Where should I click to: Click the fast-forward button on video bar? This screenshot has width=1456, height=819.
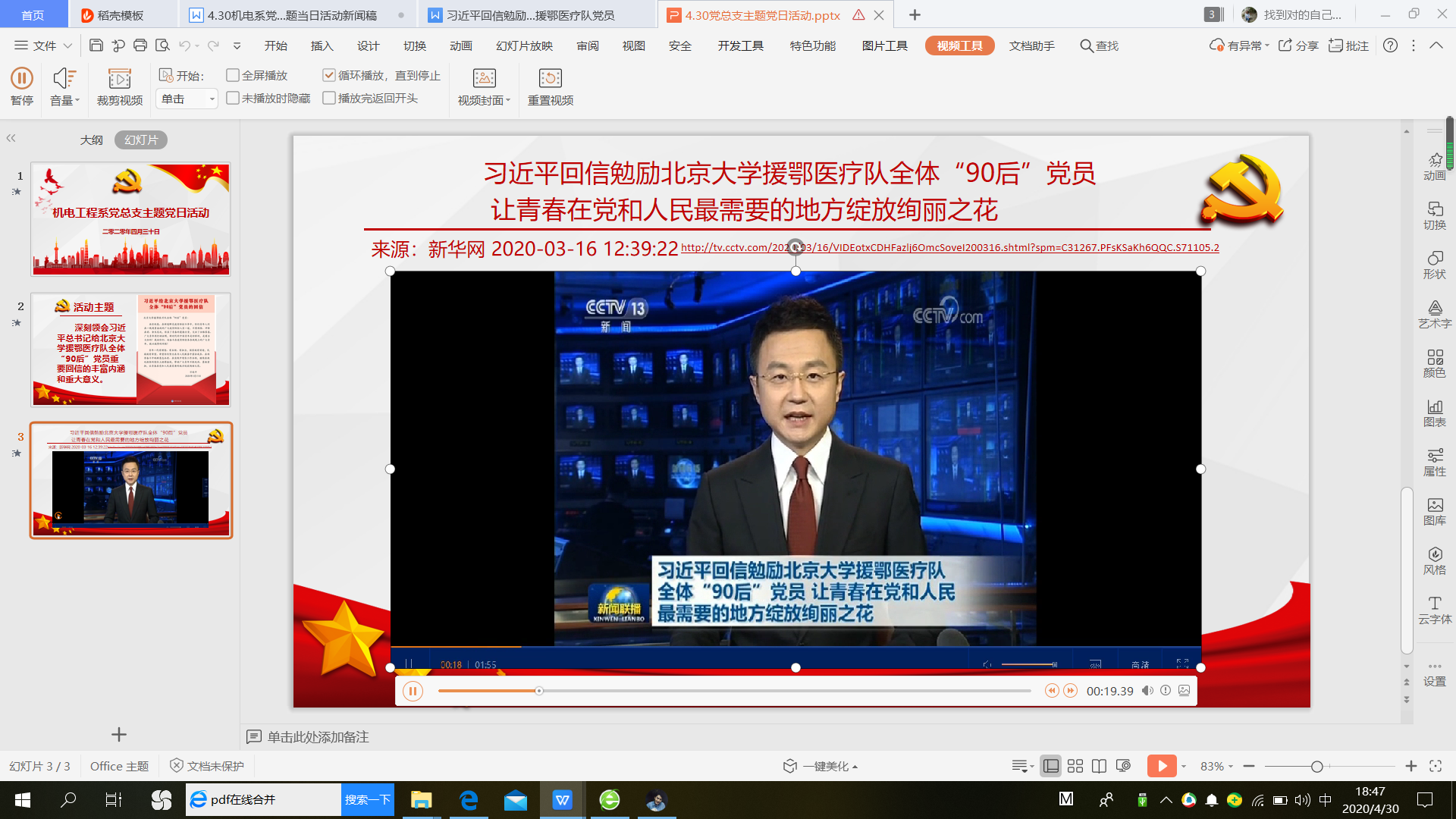point(1070,691)
